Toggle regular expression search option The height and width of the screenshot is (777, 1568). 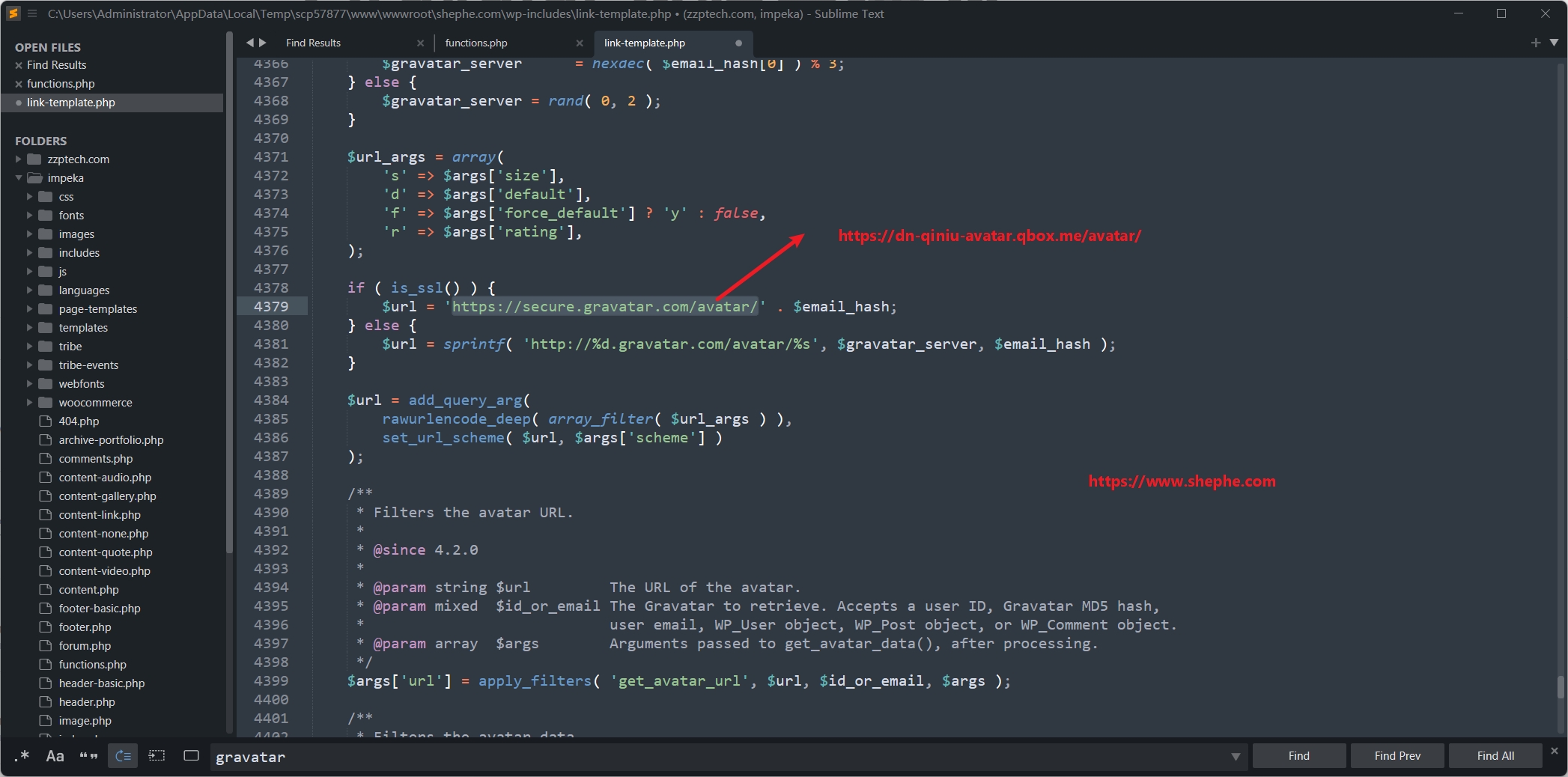[22, 756]
